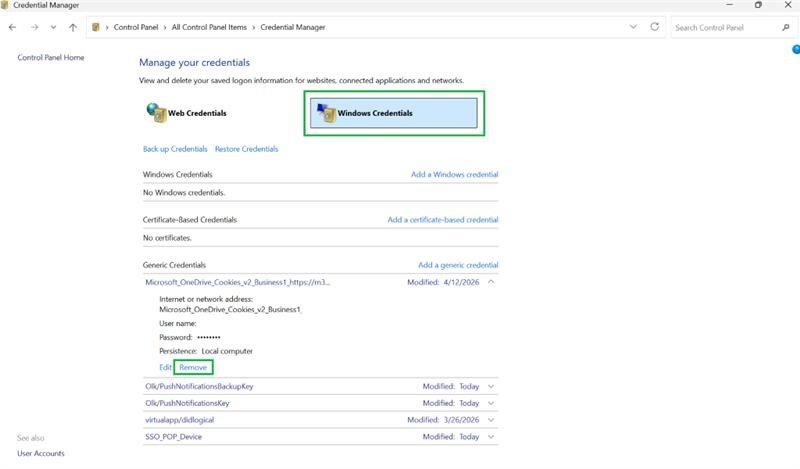The height and width of the screenshot is (469, 800).
Task: Go up one level with up arrow
Action: (x=73, y=28)
